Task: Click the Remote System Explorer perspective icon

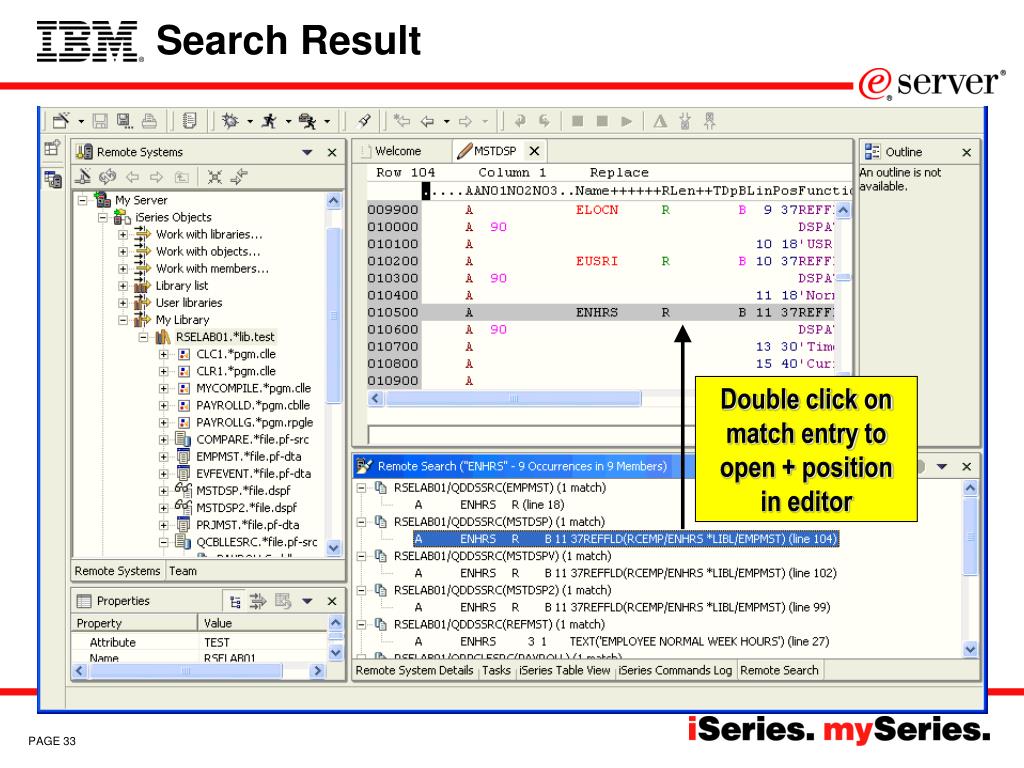Action: click(x=53, y=178)
